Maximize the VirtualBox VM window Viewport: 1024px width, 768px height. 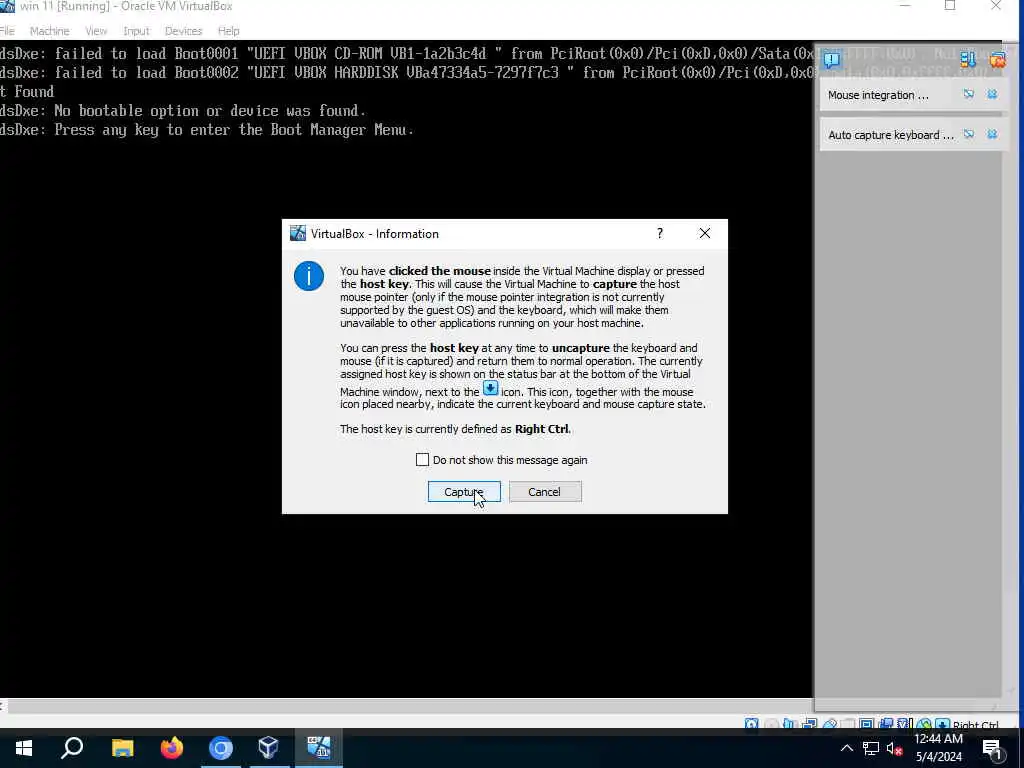click(950, 7)
